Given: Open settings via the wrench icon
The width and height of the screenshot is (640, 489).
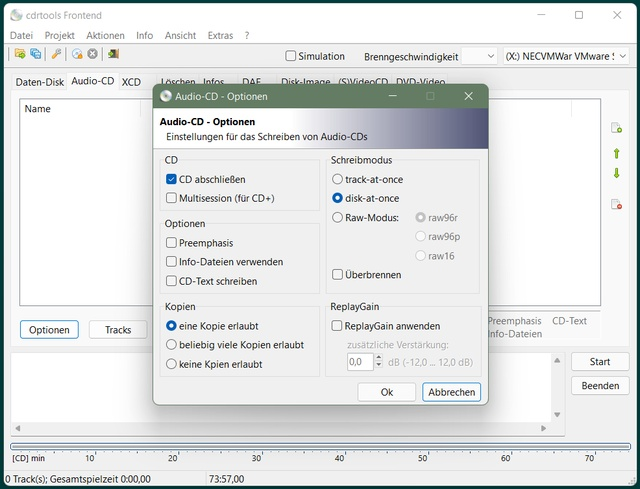Looking at the screenshot, I should click(56, 54).
